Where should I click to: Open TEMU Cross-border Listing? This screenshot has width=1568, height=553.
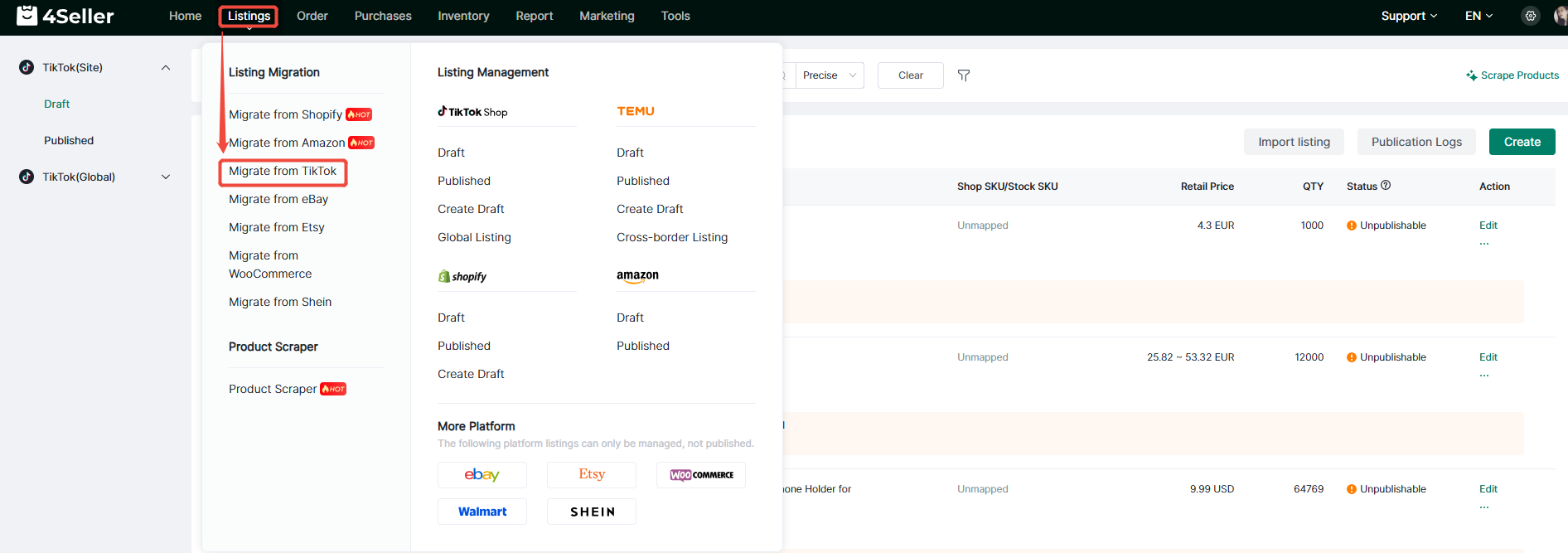[x=672, y=237]
